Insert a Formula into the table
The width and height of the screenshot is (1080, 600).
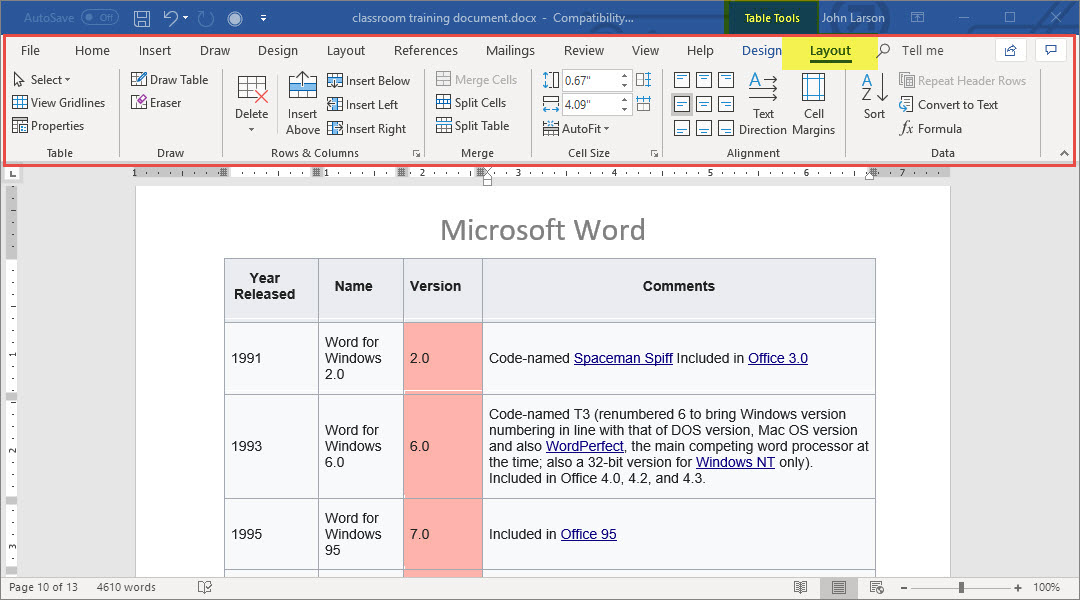pyautogui.click(x=930, y=129)
